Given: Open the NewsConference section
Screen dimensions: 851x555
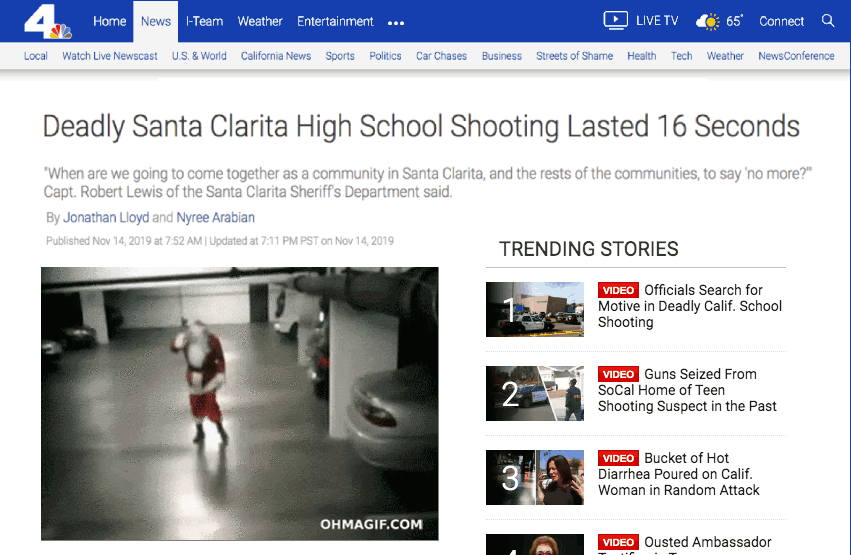Looking at the screenshot, I should pos(796,56).
